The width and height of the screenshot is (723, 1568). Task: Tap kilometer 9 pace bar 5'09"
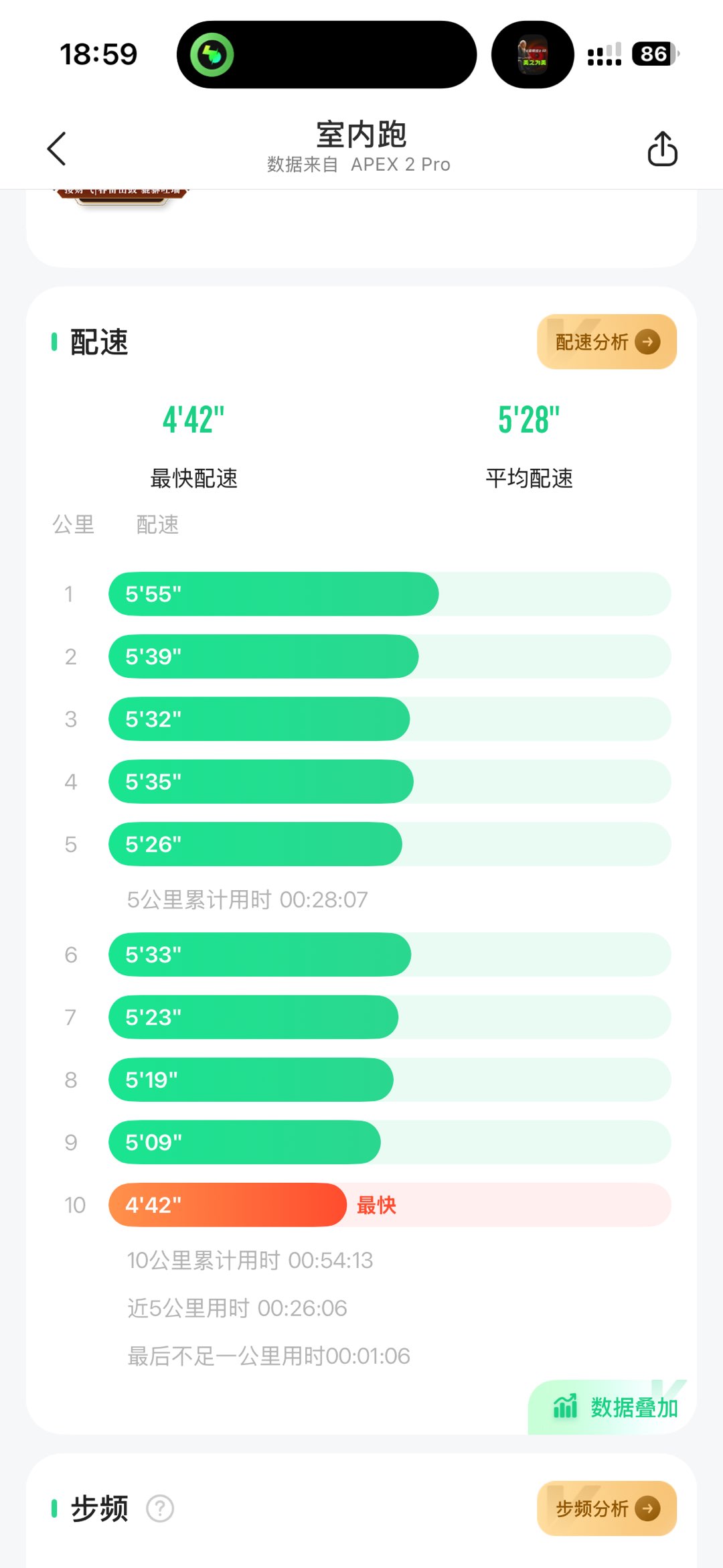tap(244, 1142)
